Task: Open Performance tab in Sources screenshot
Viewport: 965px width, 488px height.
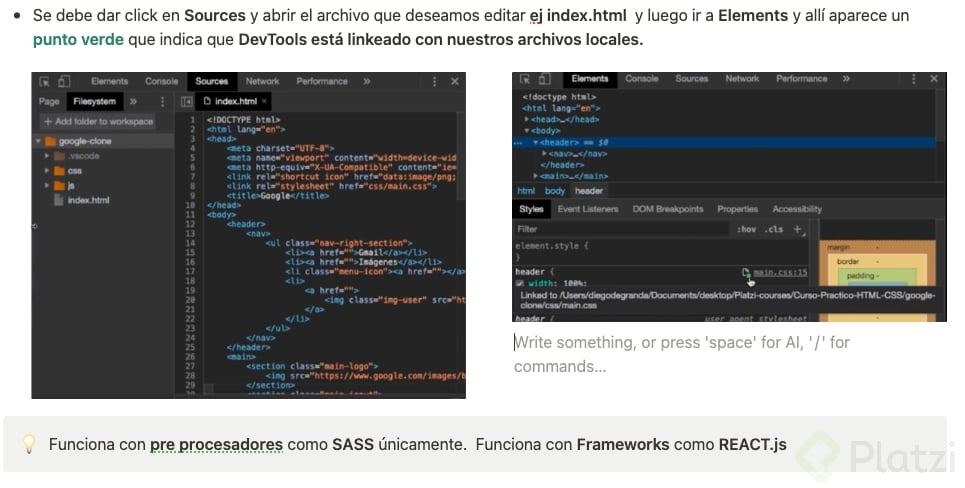Action: [322, 81]
